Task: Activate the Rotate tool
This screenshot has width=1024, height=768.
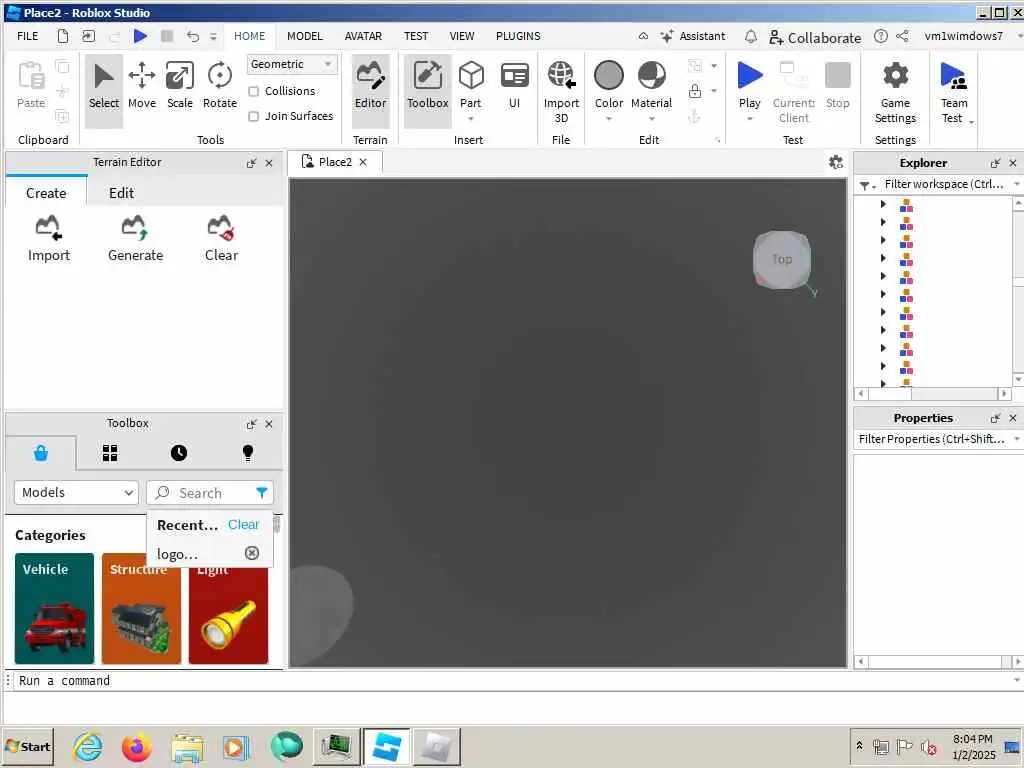Action: (219, 87)
